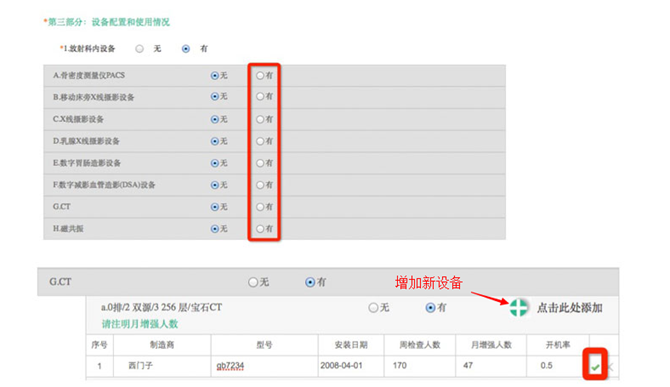Pick 无 for C.X线摄影设备
The height and width of the screenshot is (387, 670).
[215, 120]
